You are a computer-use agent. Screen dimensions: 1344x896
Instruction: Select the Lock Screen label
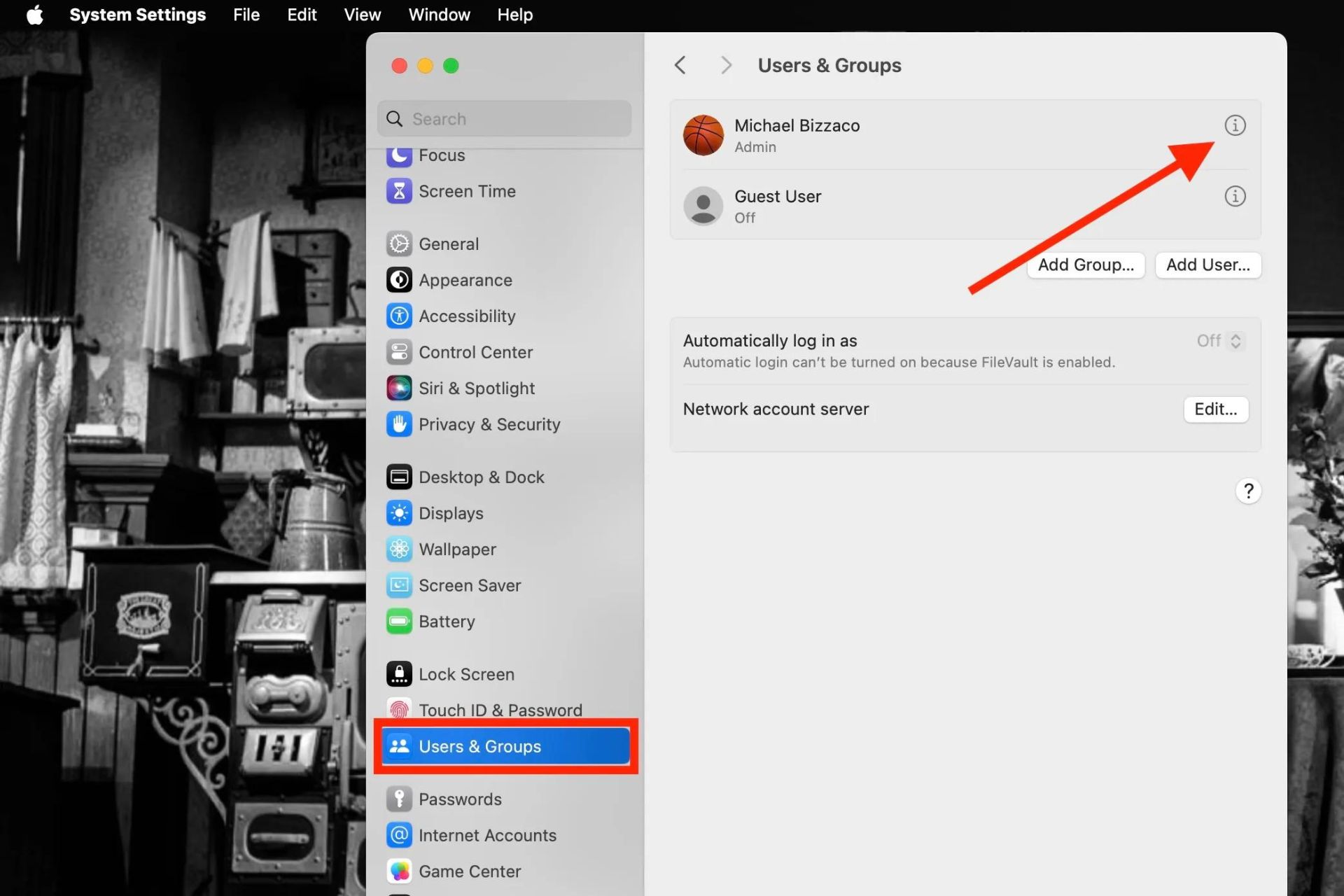(466, 674)
